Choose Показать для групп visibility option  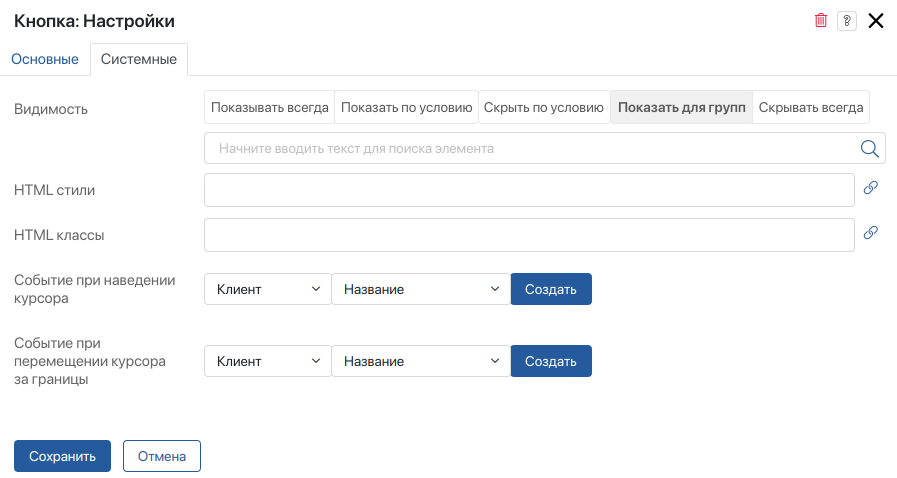681,107
